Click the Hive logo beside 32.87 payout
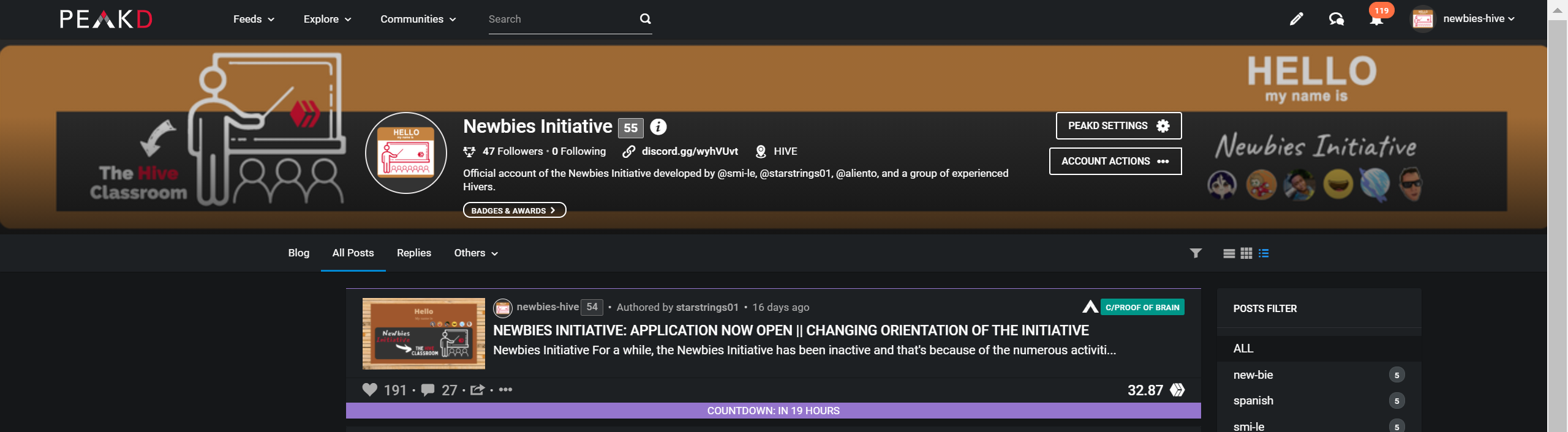The height and width of the screenshot is (432, 1568). (x=1177, y=390)
